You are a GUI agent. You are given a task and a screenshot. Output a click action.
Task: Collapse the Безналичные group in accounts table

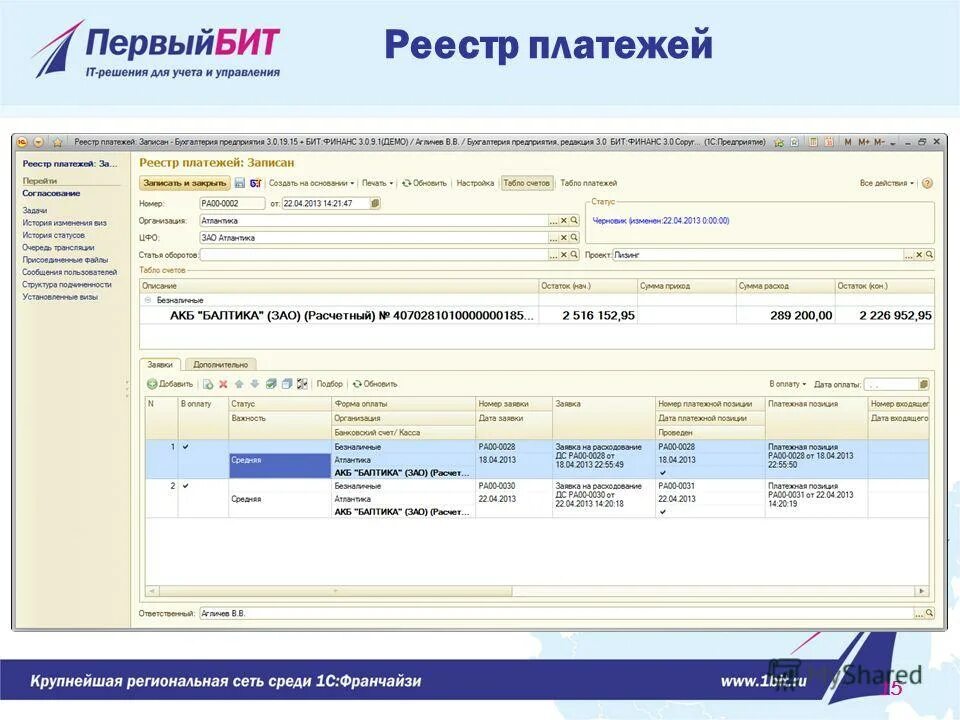pos(150,298)
